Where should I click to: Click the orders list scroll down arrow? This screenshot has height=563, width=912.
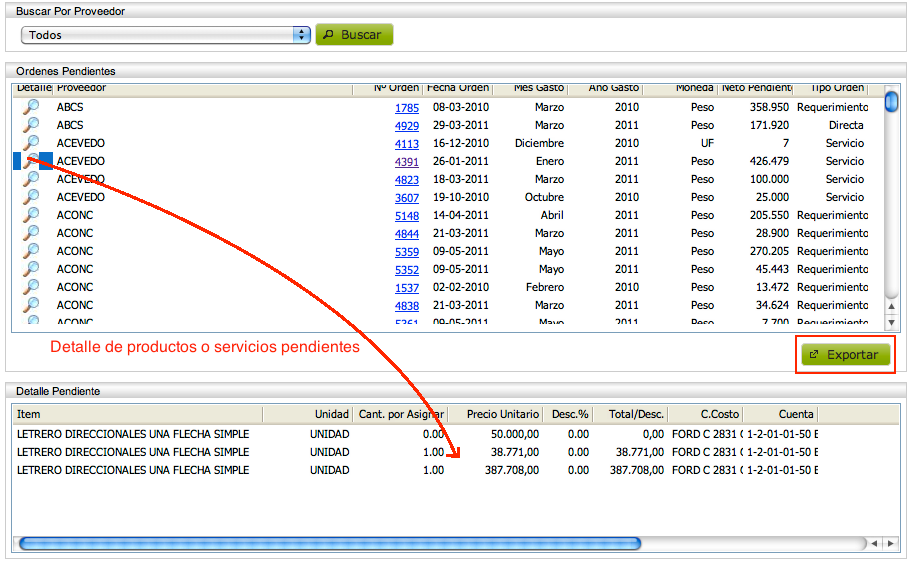pyautogui.click(x=891, y=322)
